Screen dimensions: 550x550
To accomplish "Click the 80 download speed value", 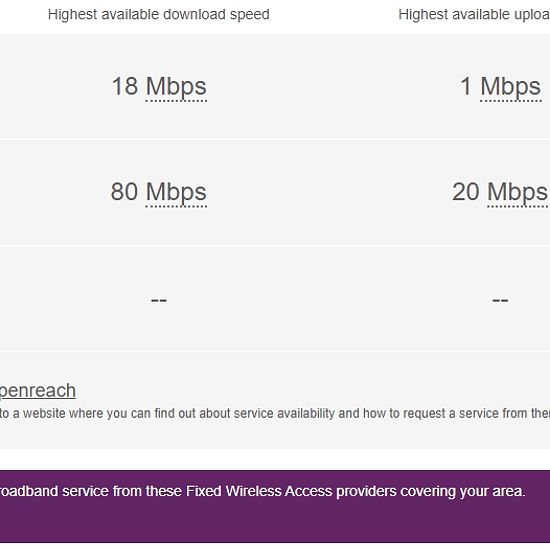I will (124, 192).
